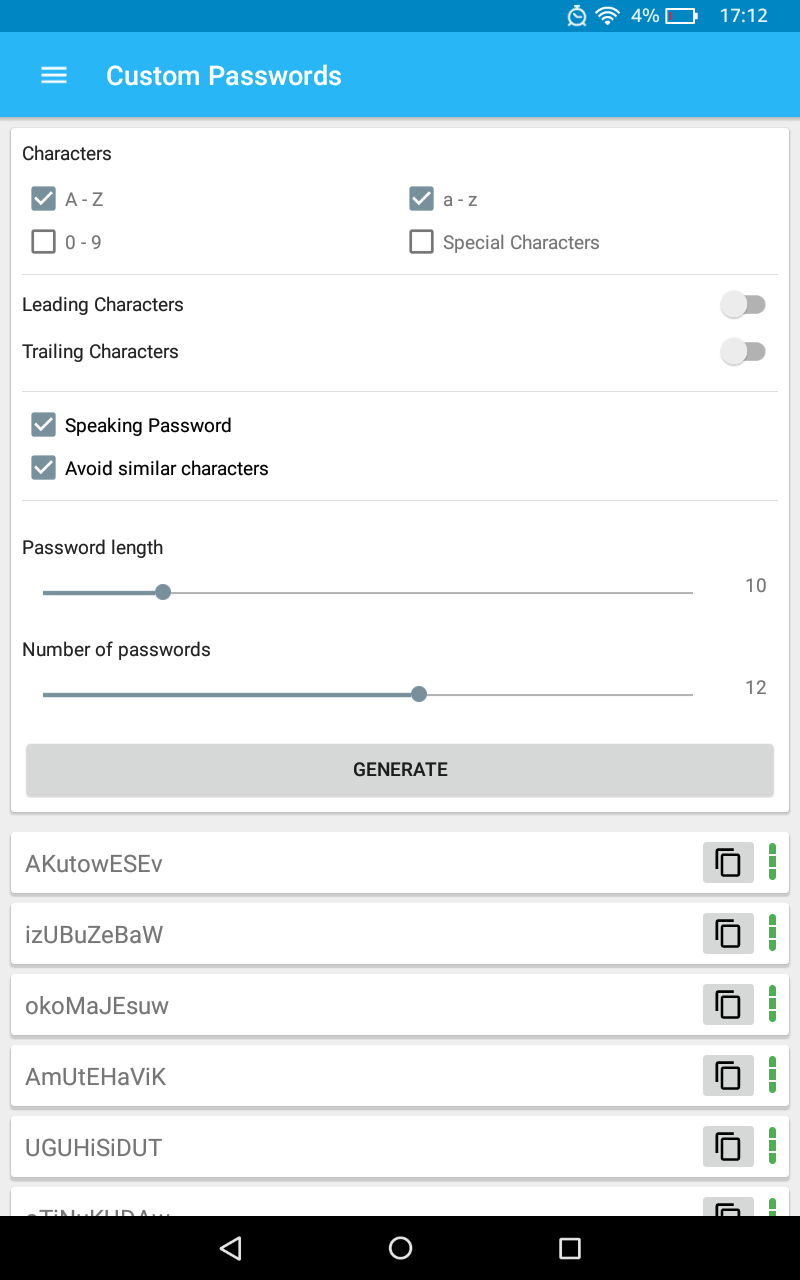
Task: Uncheck Avoid similar characters
Action: pyautogui.click(x=43, y=467)
